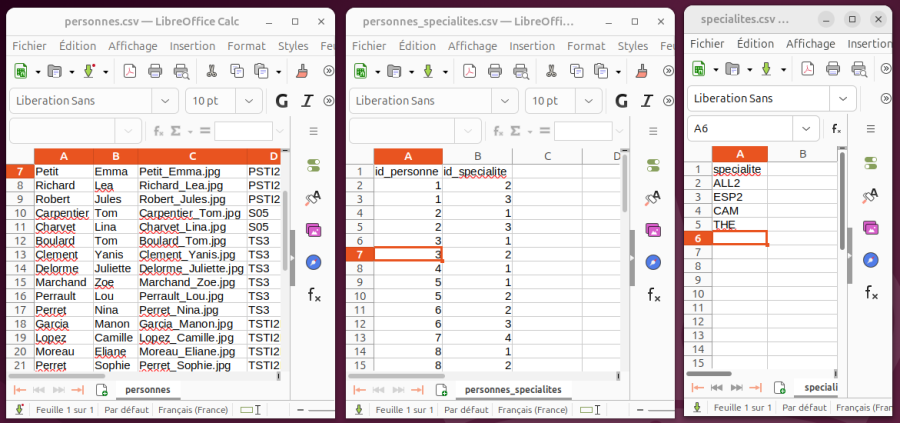Open Fichier menu in personnes.csv window
The width and height of the screenshot is (900, 423).
click(29, 46)
